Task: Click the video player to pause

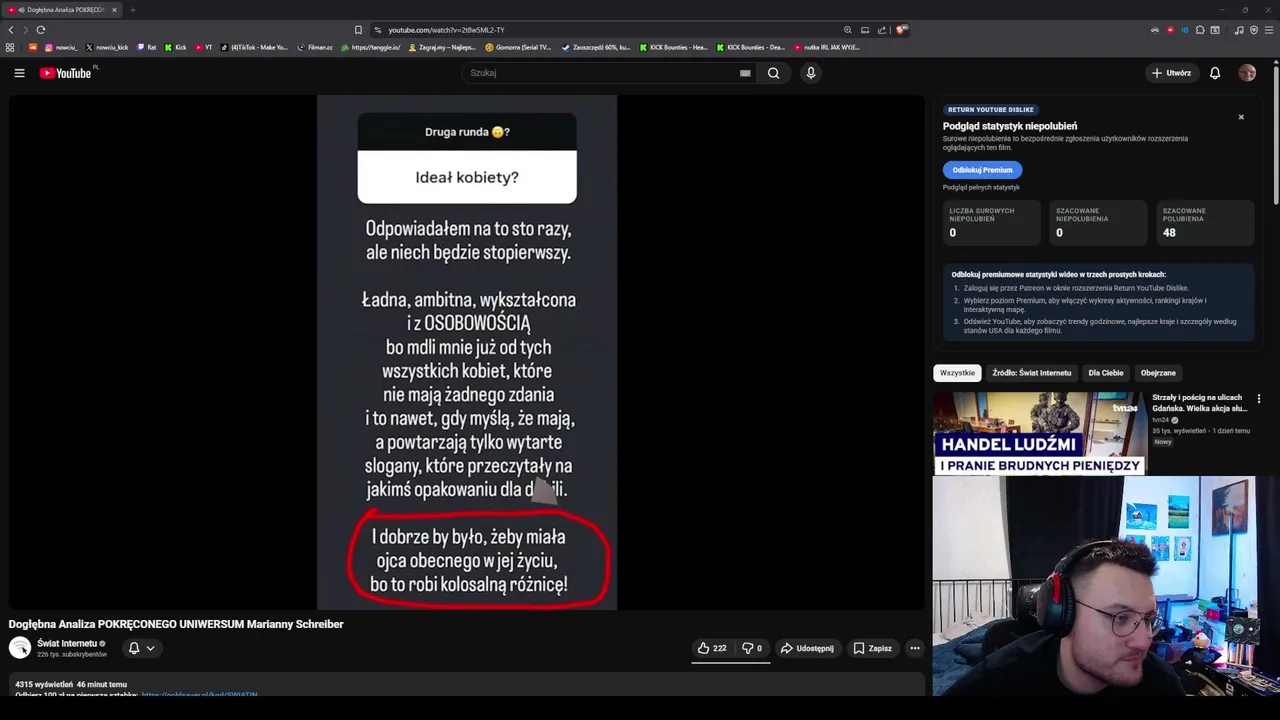Action: pos(467,352)
